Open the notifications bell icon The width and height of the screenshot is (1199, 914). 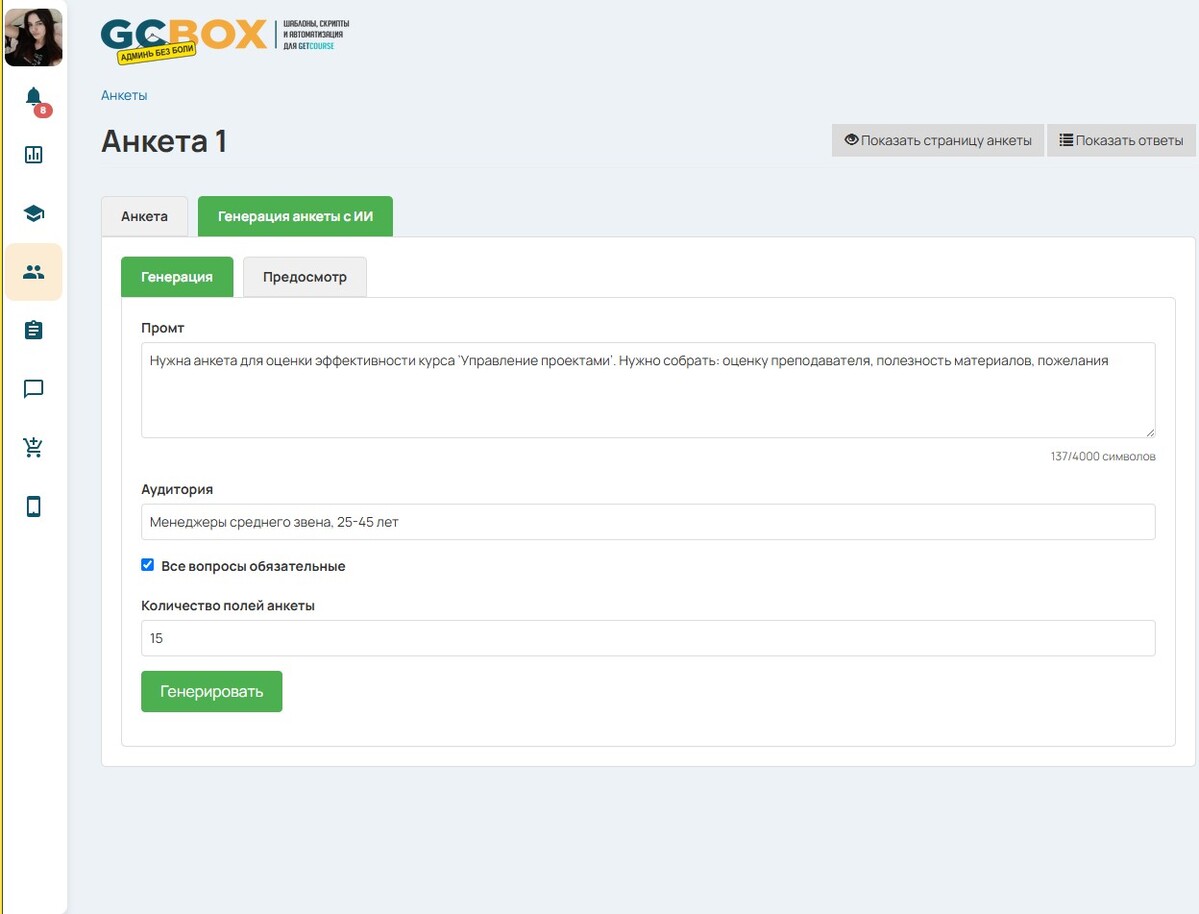pyautogui.click(x=34, y=97)
